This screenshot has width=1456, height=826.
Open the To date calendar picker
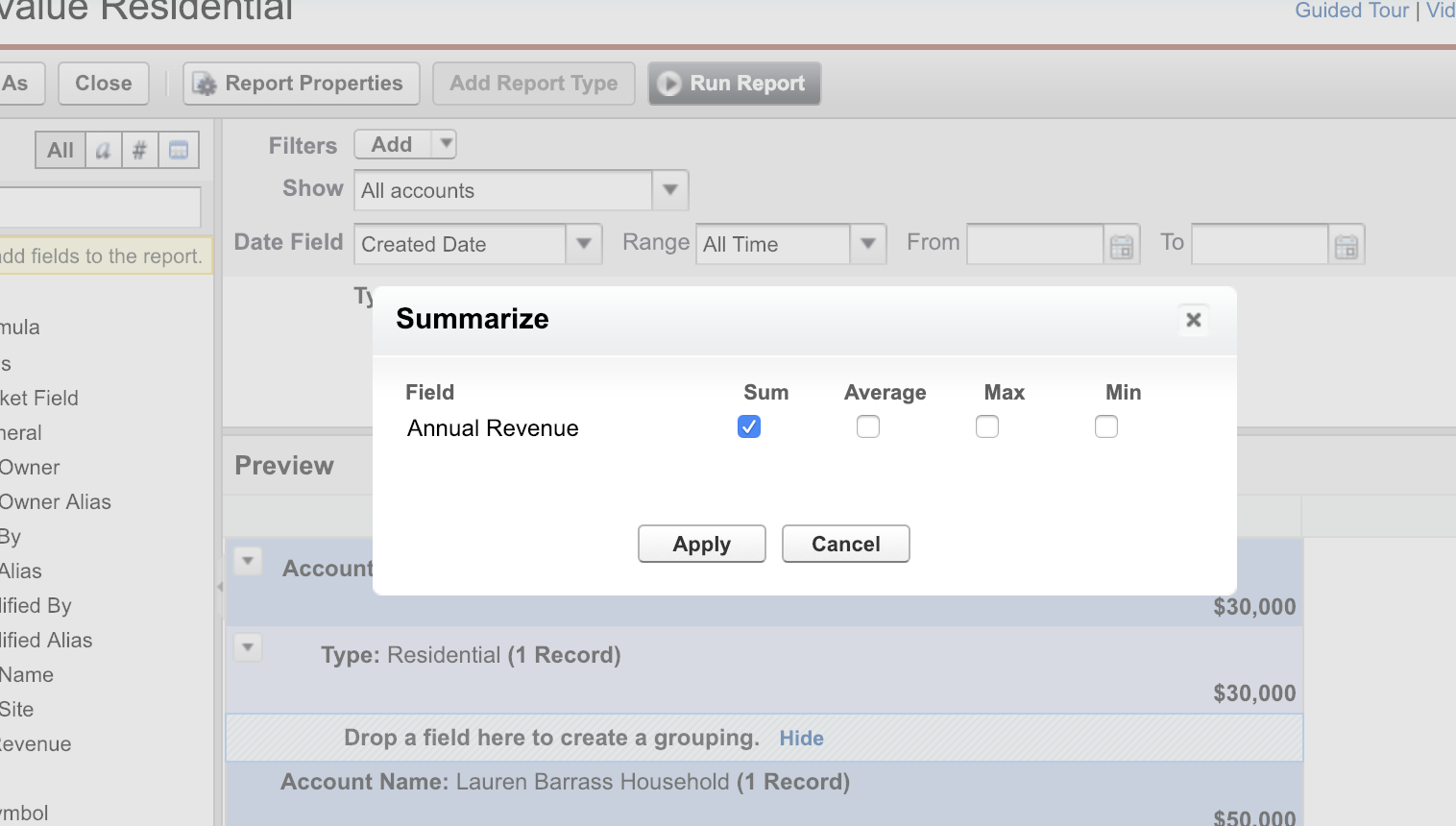[x=1347, y=246]
